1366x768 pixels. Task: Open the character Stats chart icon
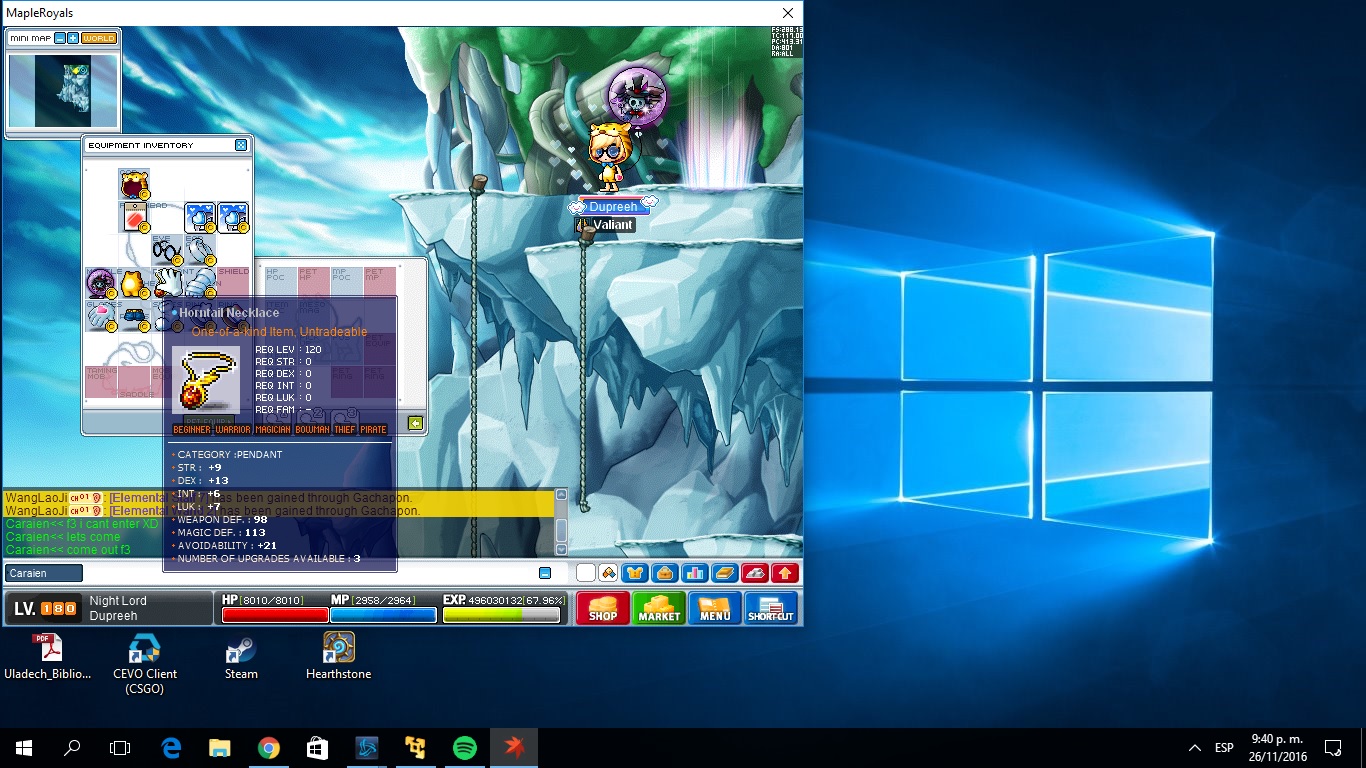(x=695, y=573)
